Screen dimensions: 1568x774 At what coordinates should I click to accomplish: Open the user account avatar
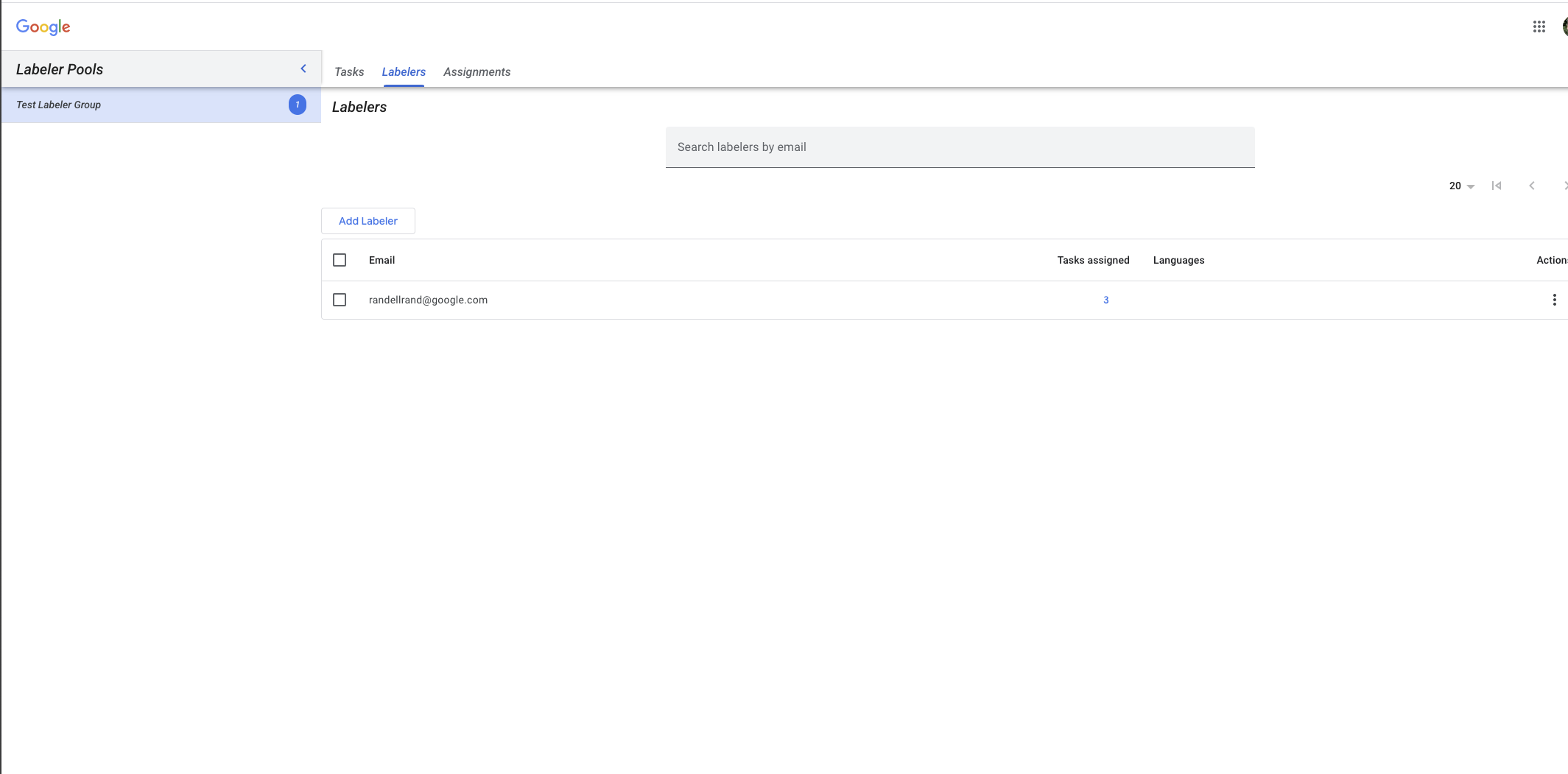(x=1564, y=27)
